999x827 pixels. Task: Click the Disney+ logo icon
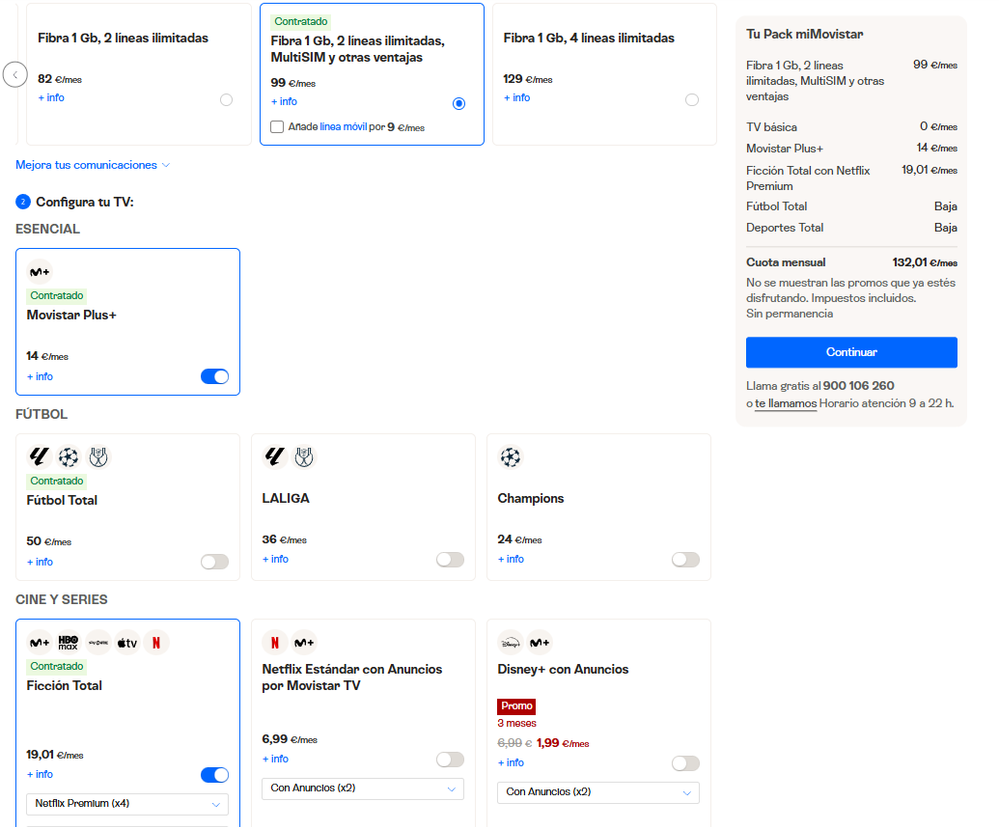[x=510, y=643]
